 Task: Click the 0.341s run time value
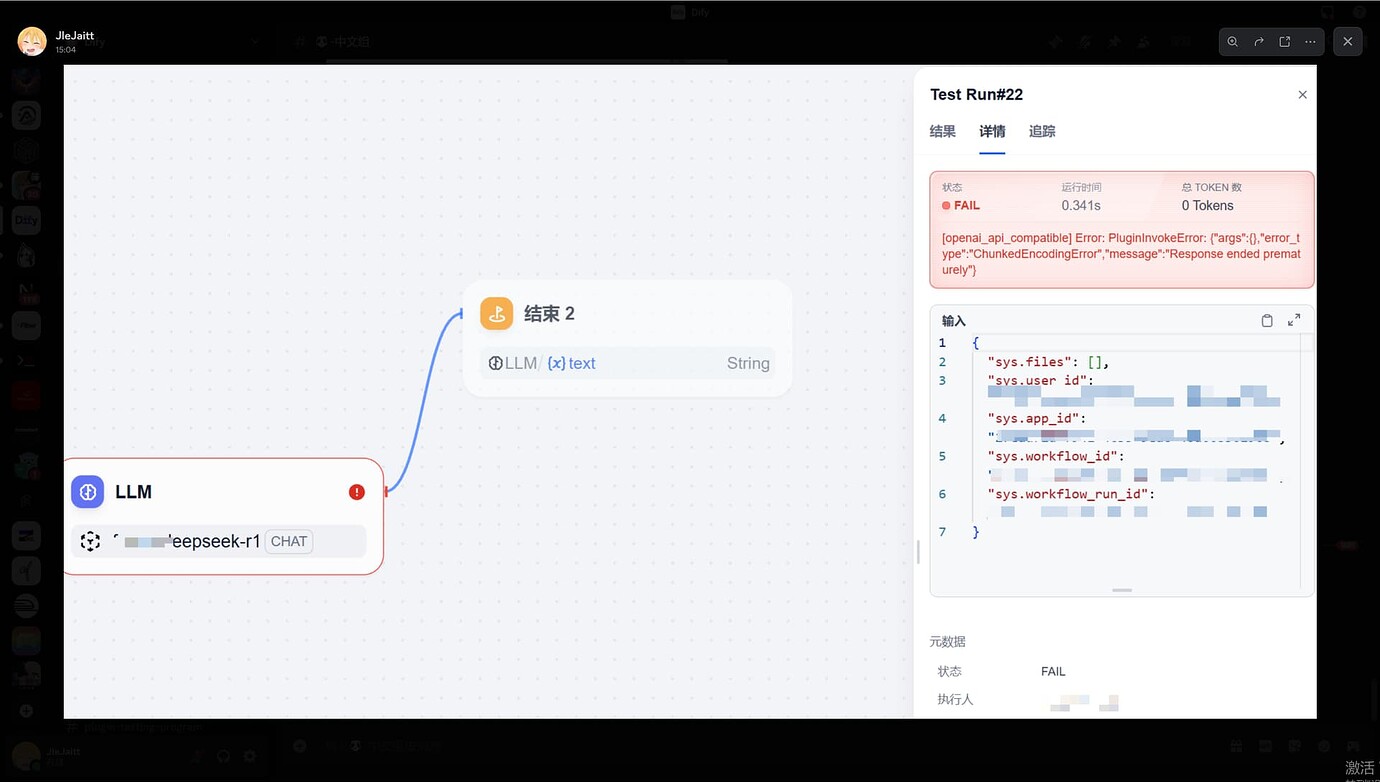coord(1081,206)
